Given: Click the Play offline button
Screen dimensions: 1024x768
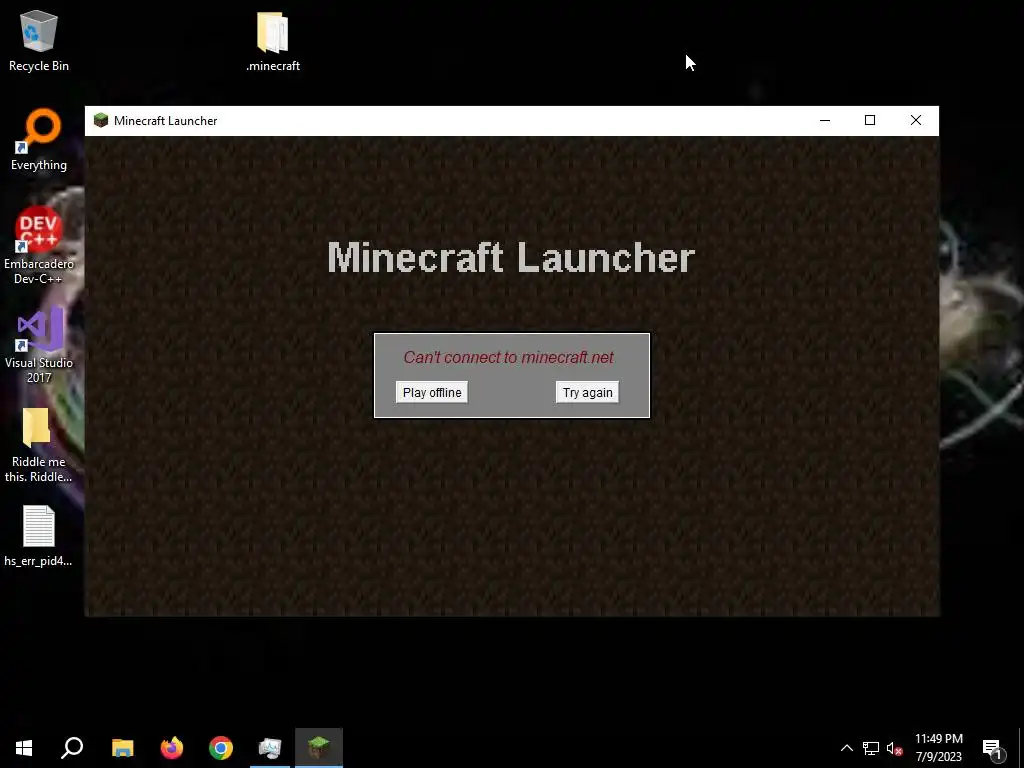Looking at the screenshot, I should tap(432, 392).
